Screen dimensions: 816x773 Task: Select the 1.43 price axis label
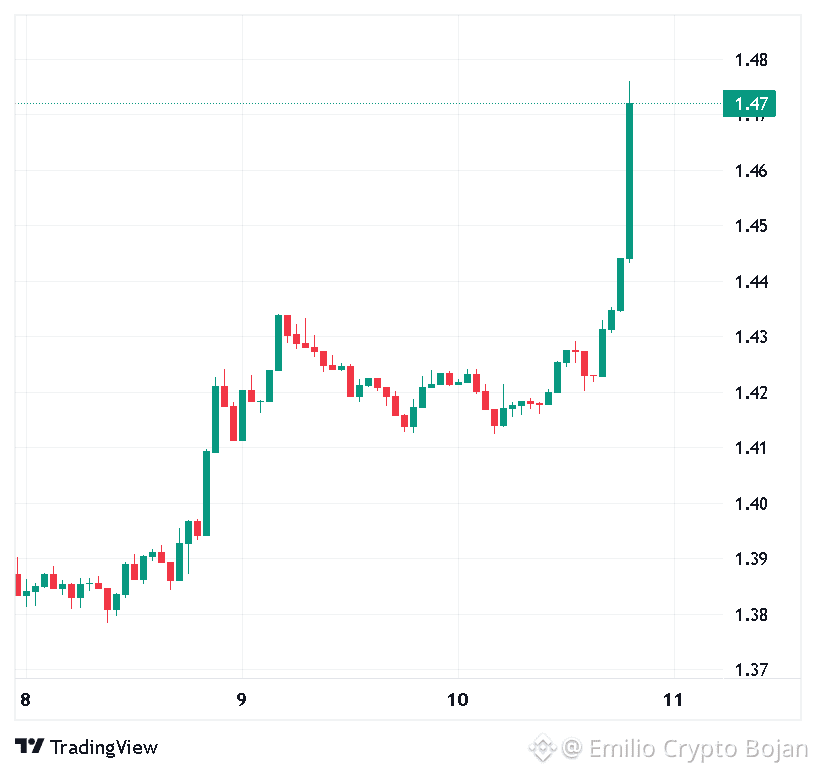tap(751, 337)
